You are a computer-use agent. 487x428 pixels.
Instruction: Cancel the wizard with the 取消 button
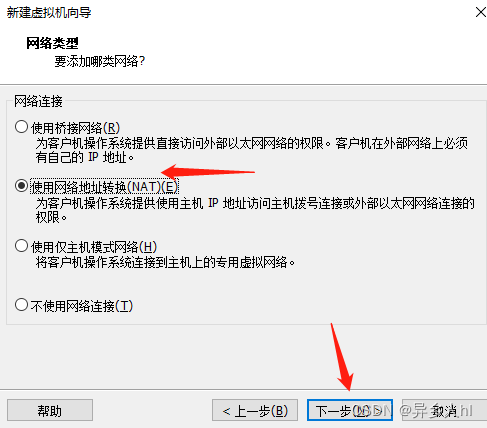(x=444, y=410)
